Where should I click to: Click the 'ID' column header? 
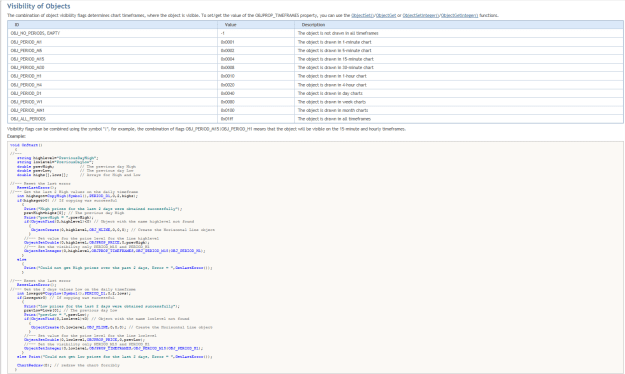click(x=112, y=25)
